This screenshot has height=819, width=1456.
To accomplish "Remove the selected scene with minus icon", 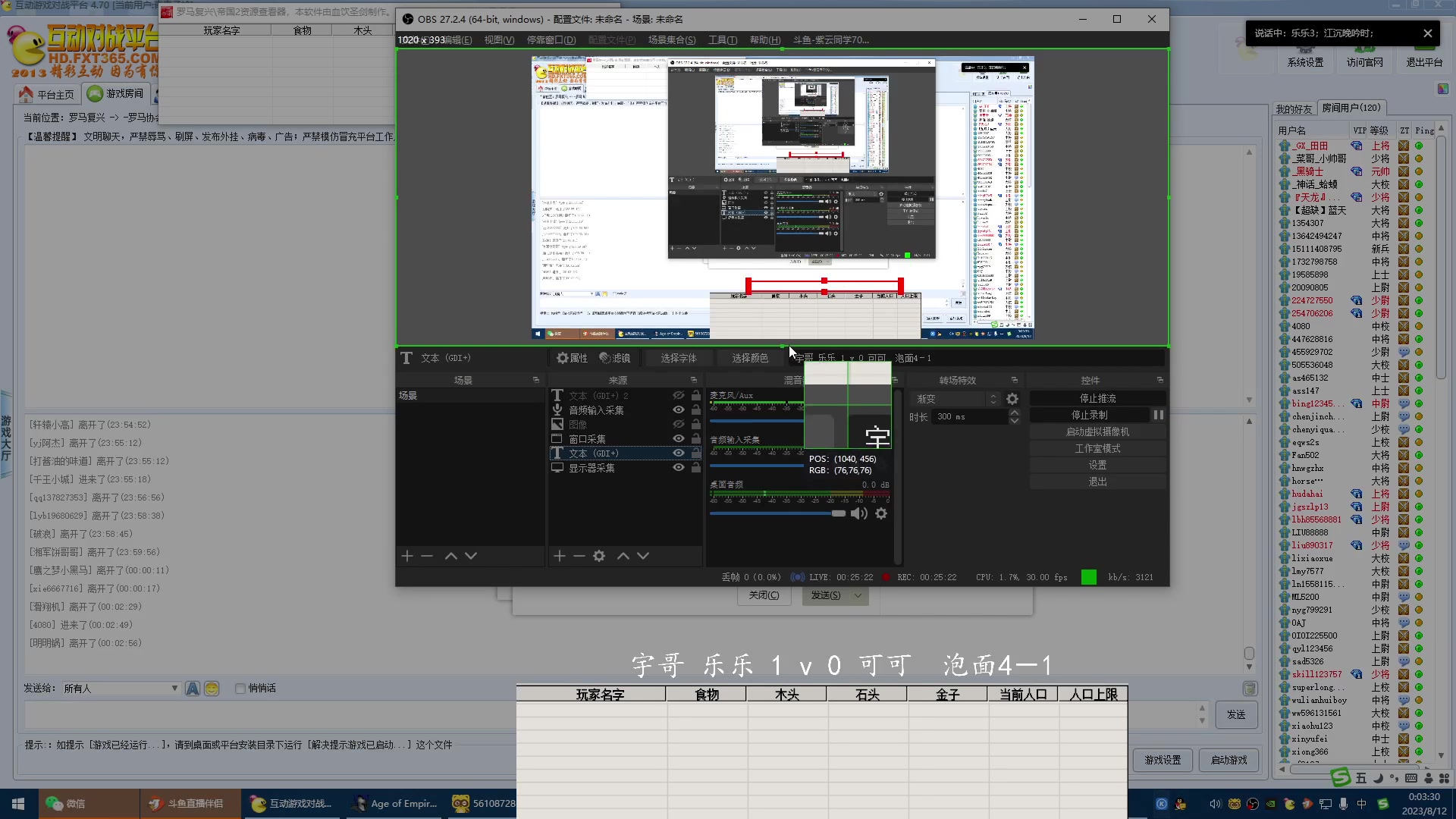I will click(x=427, y=556).
